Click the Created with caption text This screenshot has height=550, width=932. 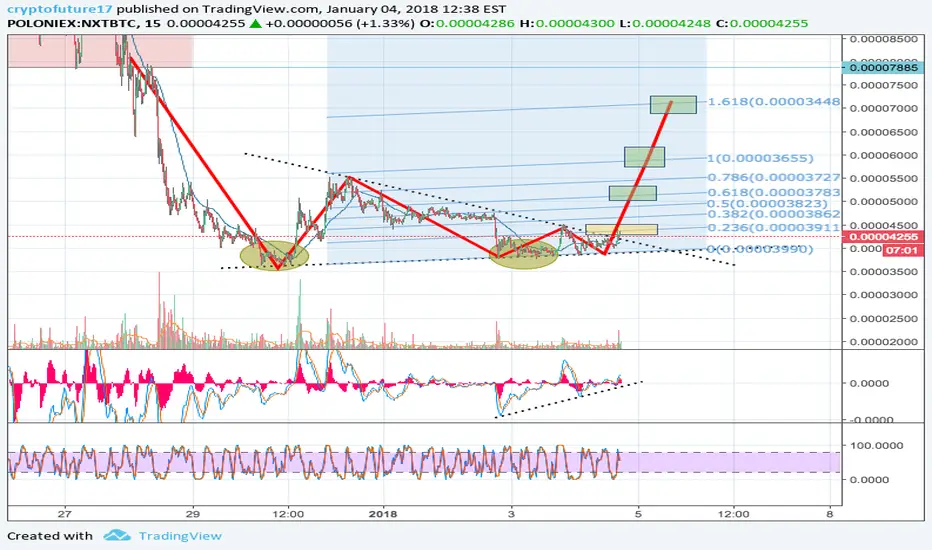pyautogui.click(x=50, y=536)
